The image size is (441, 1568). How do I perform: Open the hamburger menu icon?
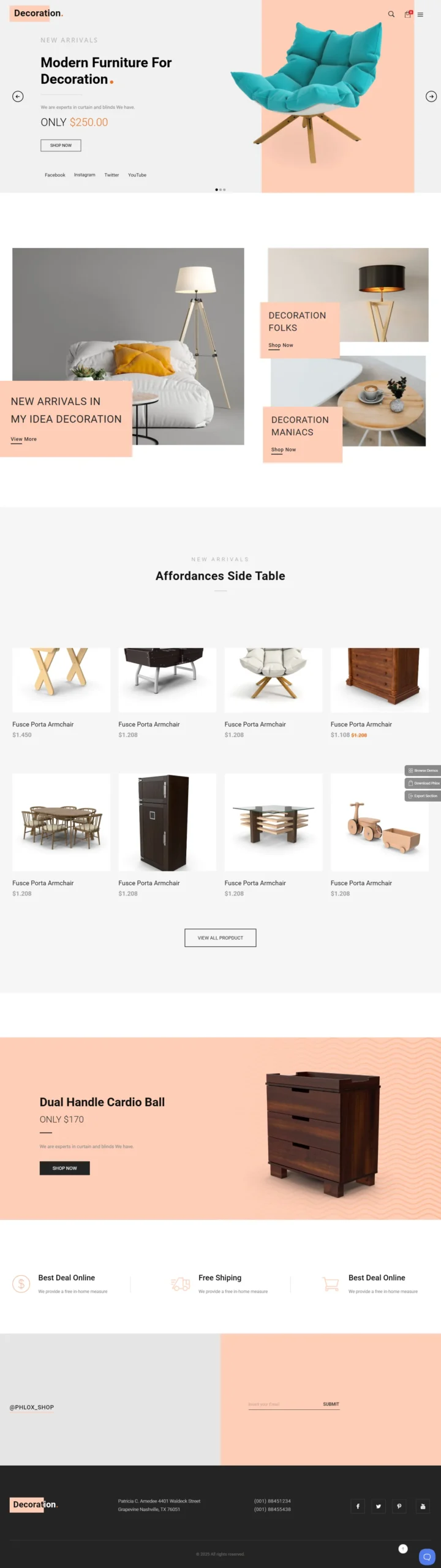coord(420,14)
